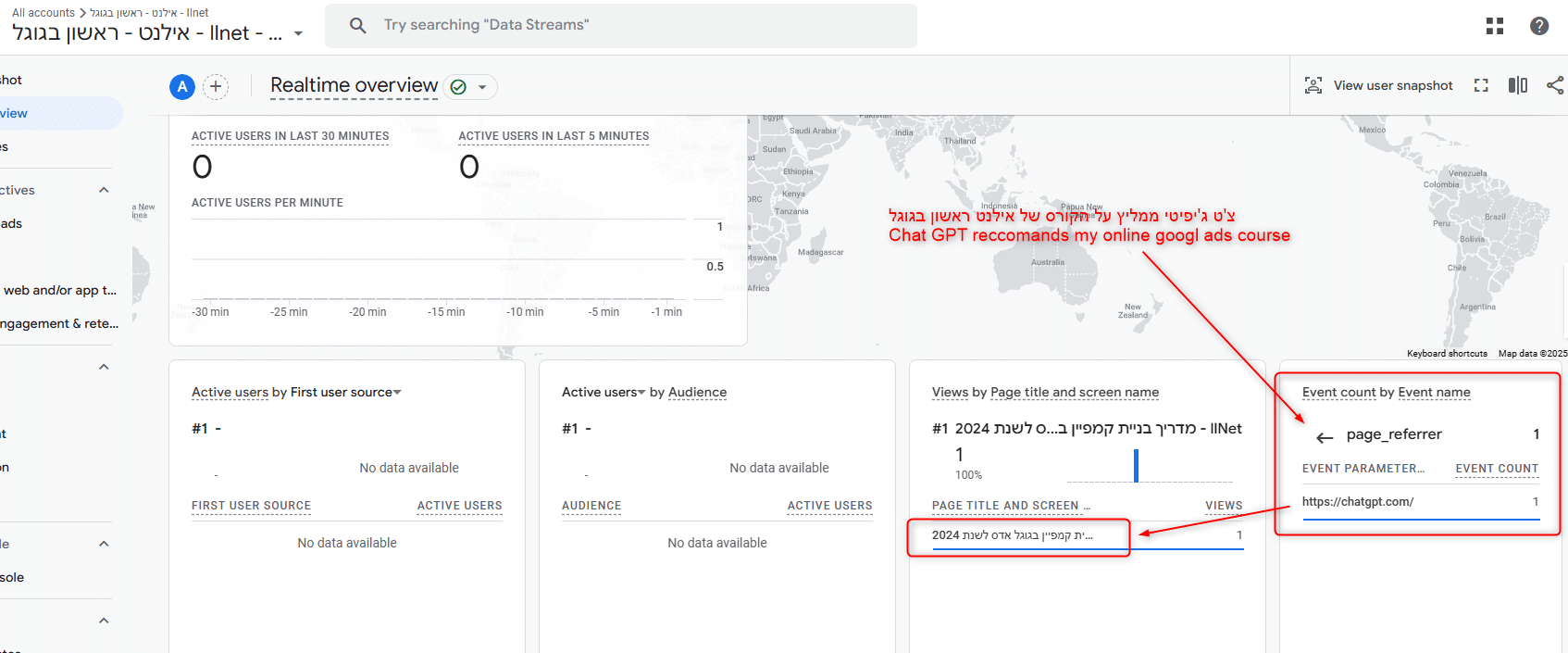Click the blue views sparkline bar
Viewport: 1568px width, 653px height.
(1136, 465)
